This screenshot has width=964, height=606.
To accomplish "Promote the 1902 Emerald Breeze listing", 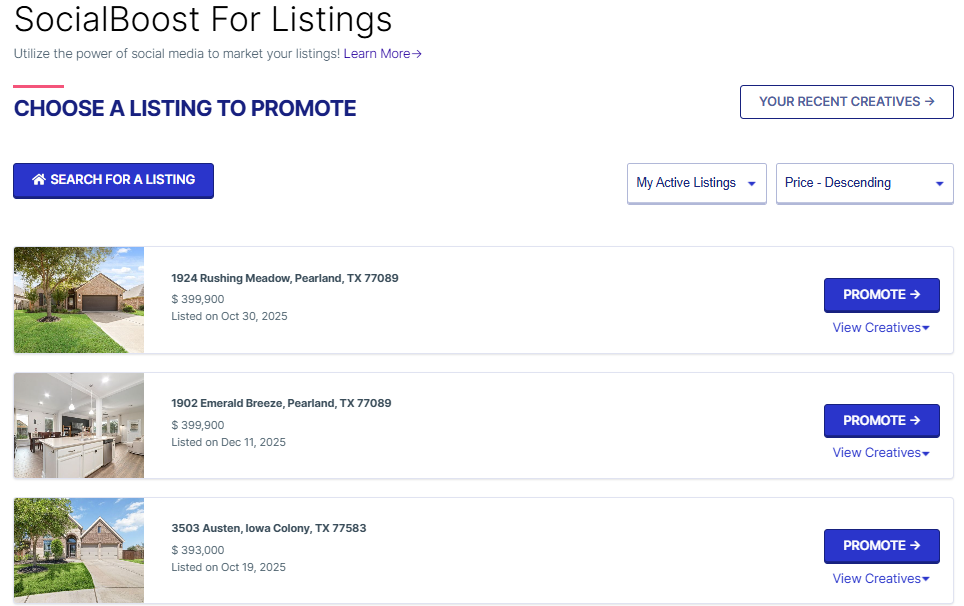I will tap(881, 421).
